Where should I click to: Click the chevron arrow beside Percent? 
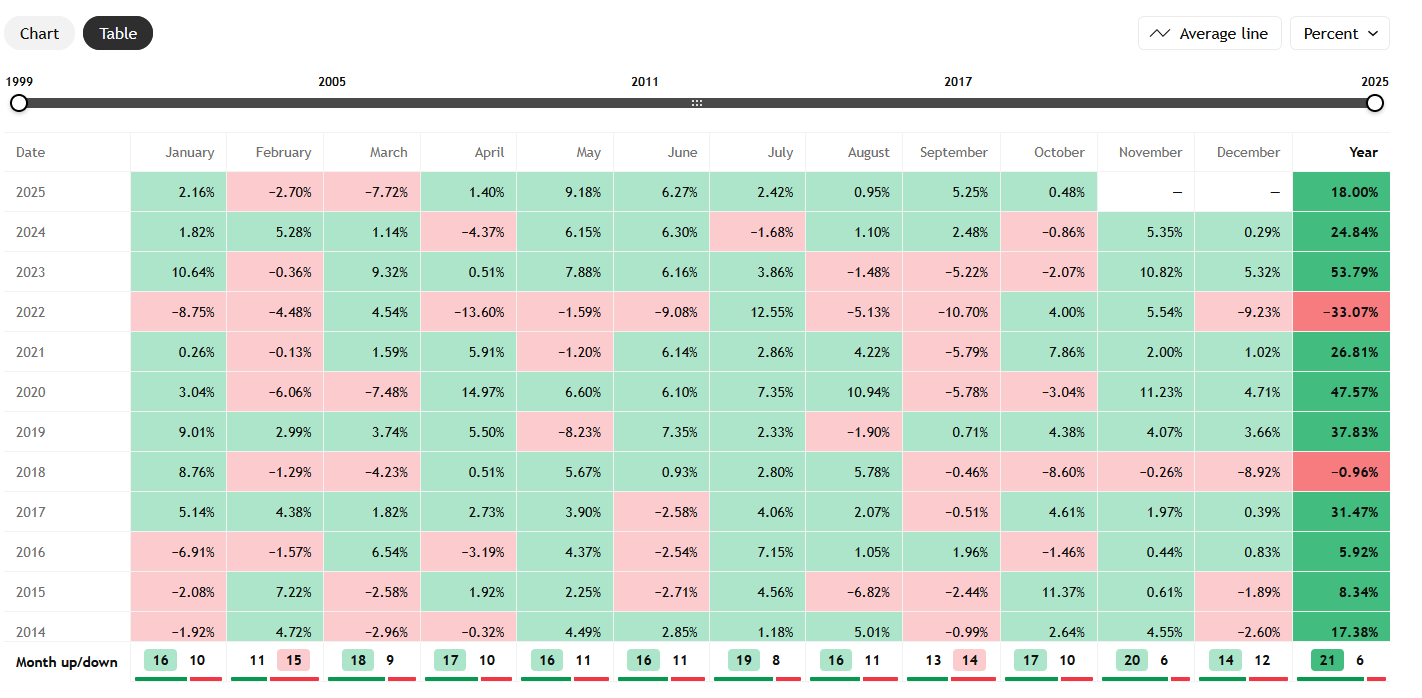1373,33
